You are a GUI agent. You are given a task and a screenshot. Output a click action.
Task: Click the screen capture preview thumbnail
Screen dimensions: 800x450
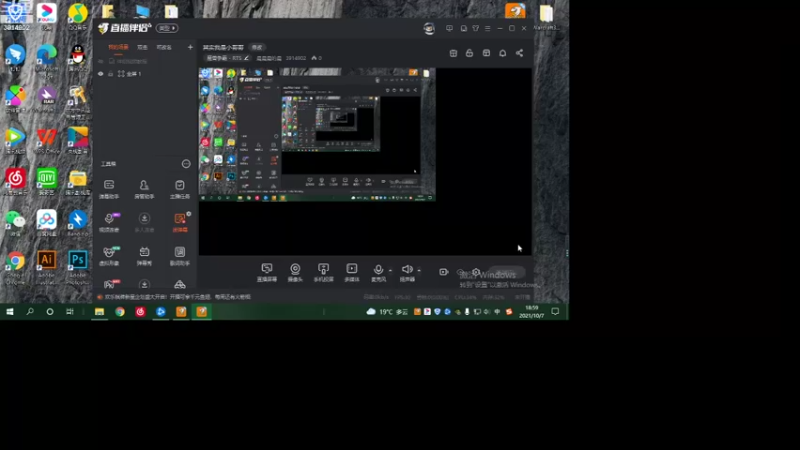tap(317, 135)
